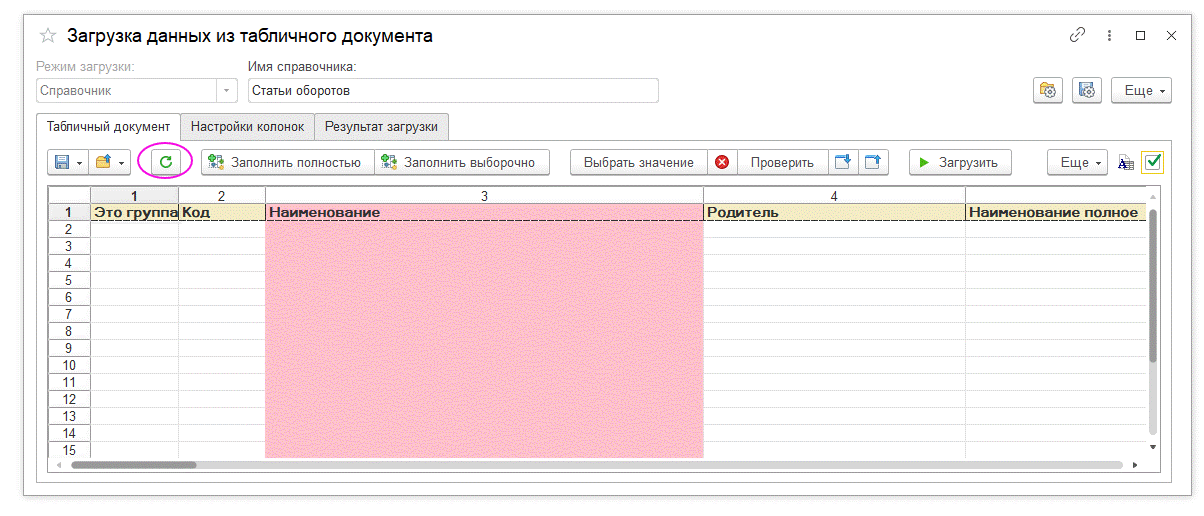Copy link with the chain icon
Image resolution: width=1204 pixels, height=516 pixels.
click(1077, 35)
